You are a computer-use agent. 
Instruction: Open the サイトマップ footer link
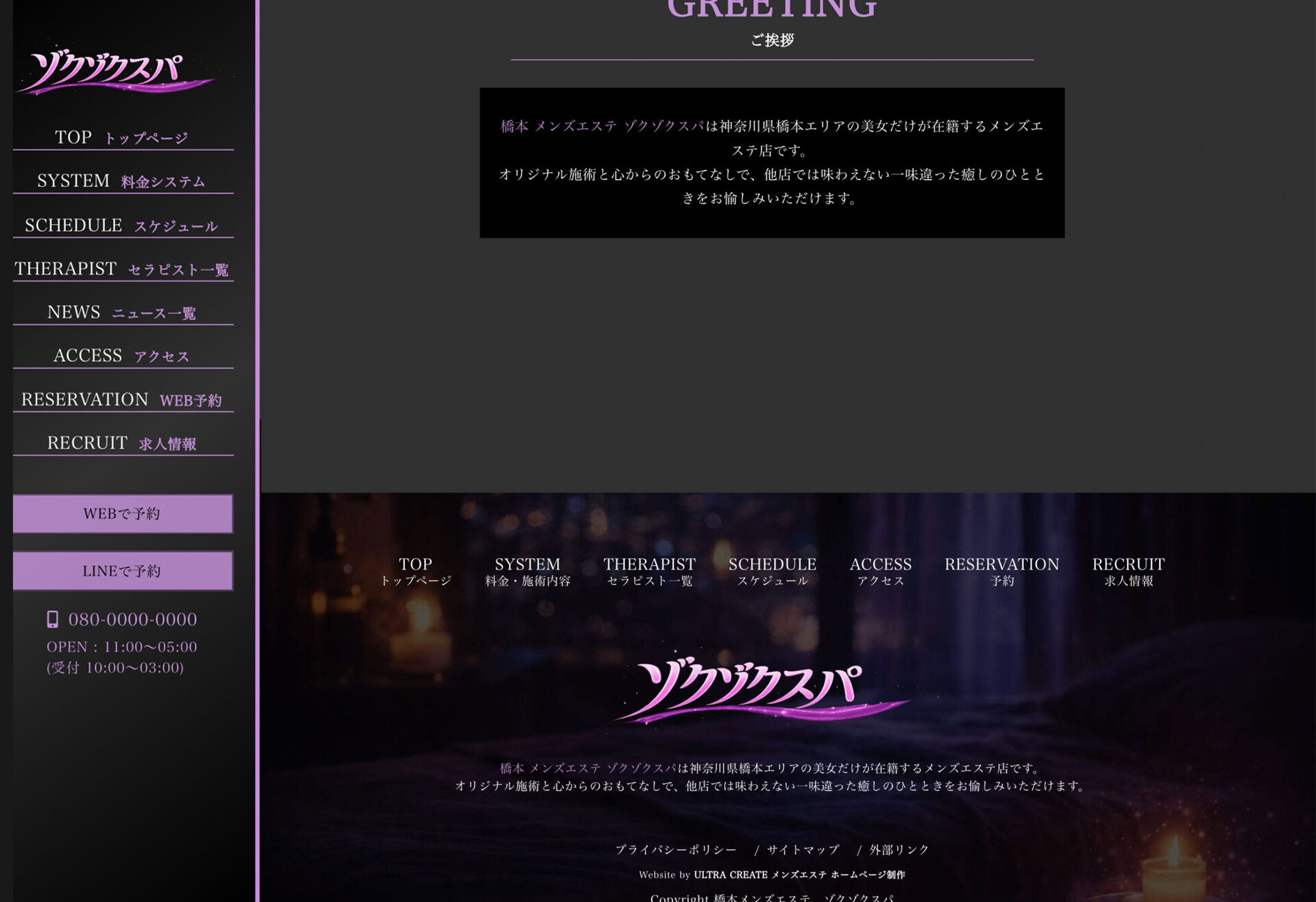pyautogui.click(x=803, y=850)
